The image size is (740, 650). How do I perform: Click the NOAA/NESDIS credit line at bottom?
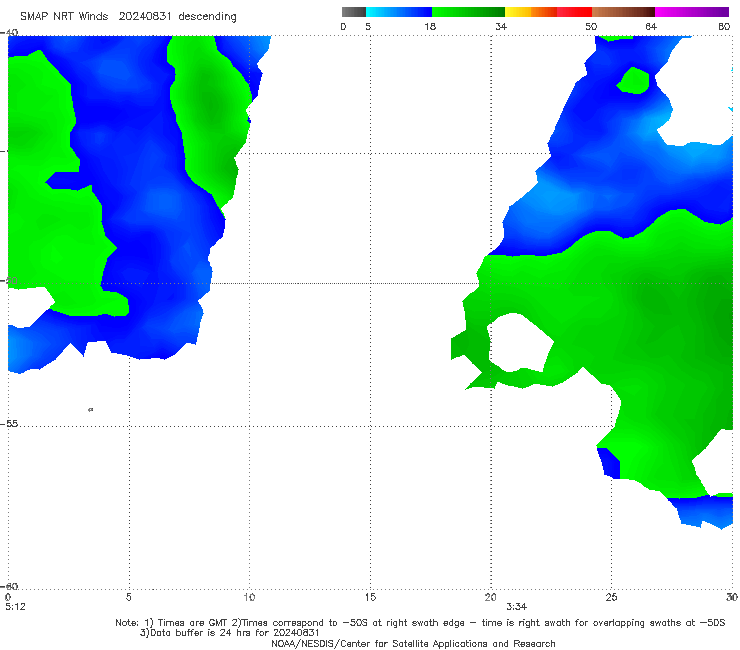click(413, 644)
